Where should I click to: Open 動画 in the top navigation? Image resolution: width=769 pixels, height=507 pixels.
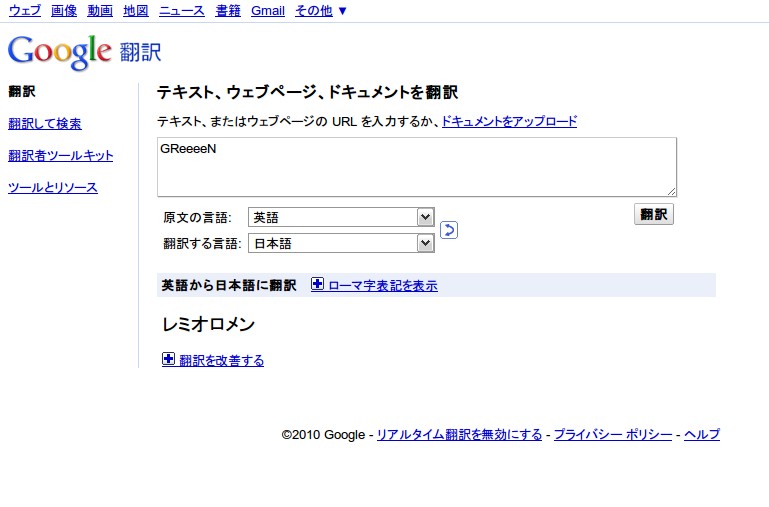[100, 10]
